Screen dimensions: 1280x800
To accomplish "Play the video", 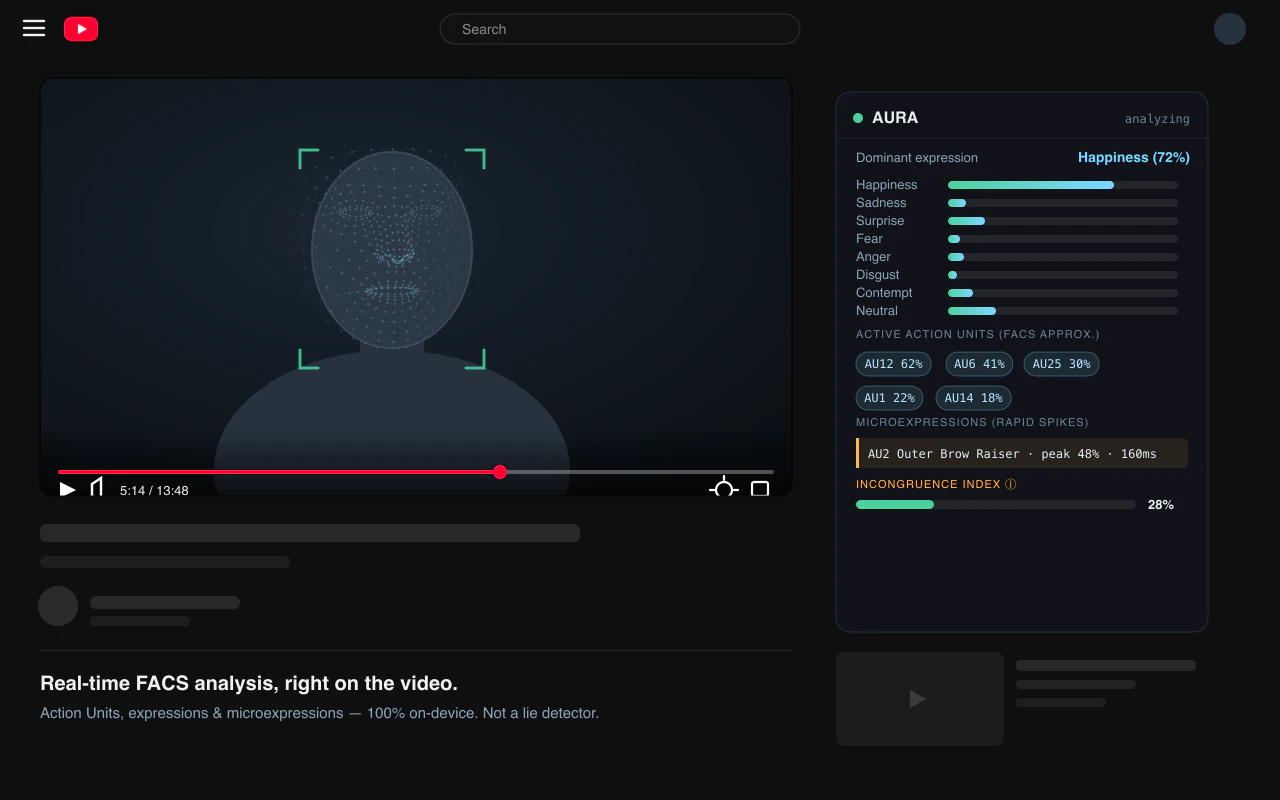I will (67, 489).
